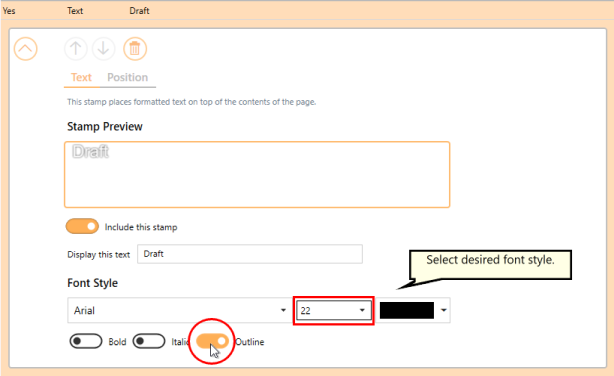Click the 'Stamp Preview' heading

105,127
